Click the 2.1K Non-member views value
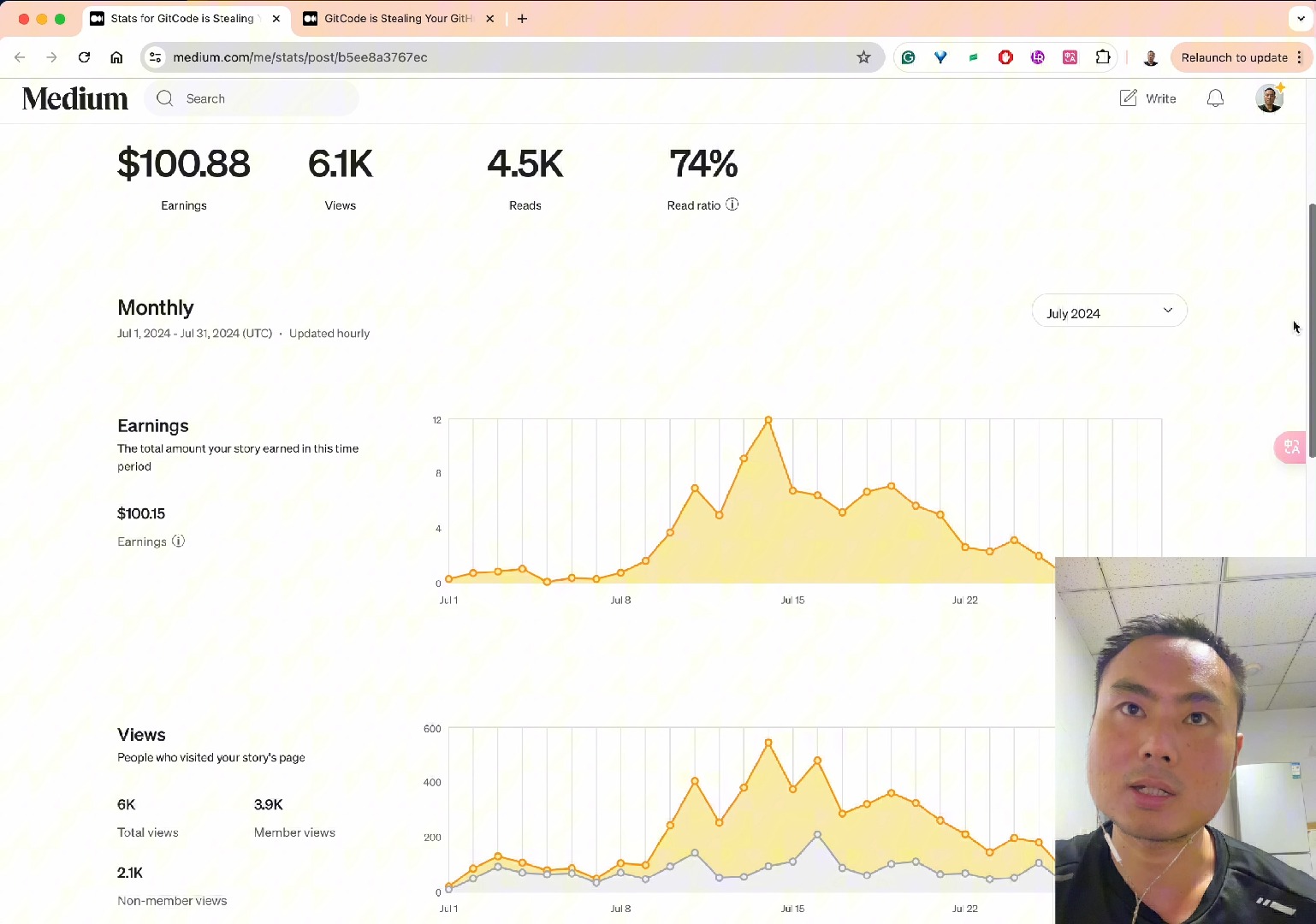The width and height of the screenshot is (1316, 924). click(130, 873)
